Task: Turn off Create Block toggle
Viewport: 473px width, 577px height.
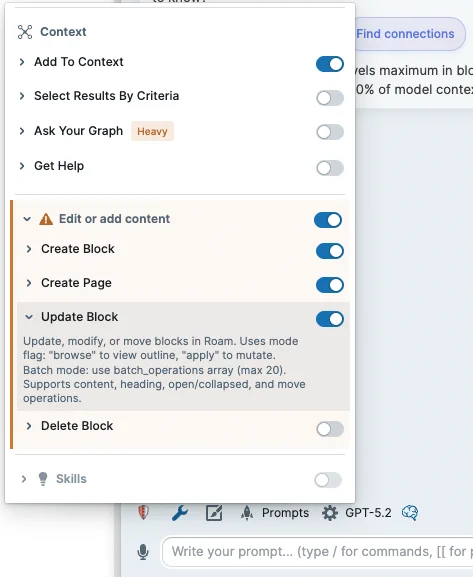Action: [330, 251]
